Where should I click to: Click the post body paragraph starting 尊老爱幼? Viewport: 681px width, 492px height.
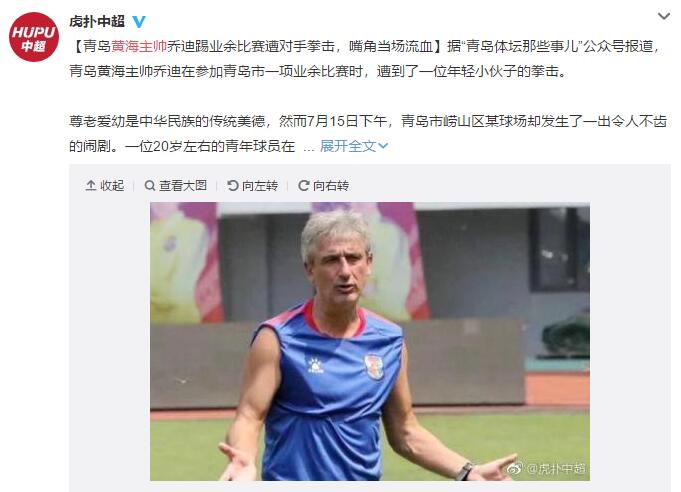pyautogui.click(x=367, y=133)
